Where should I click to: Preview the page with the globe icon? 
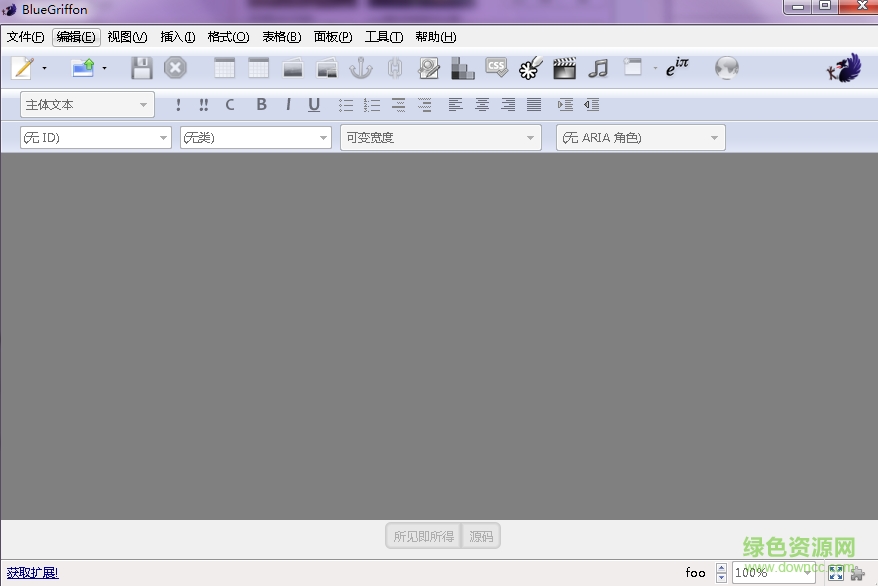(727, 67)
